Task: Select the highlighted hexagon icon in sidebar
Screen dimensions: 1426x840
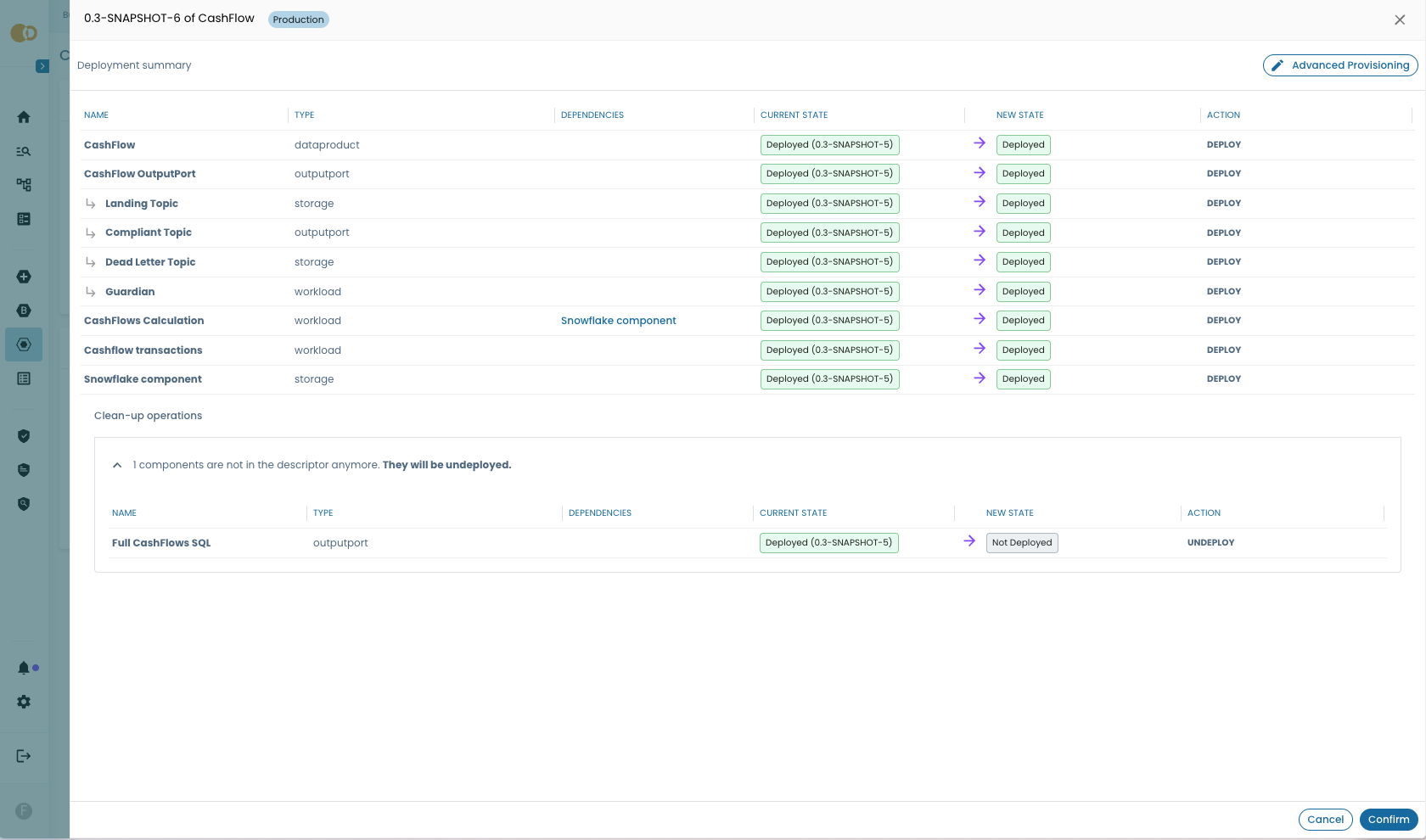Action: [x=24, y=344]
